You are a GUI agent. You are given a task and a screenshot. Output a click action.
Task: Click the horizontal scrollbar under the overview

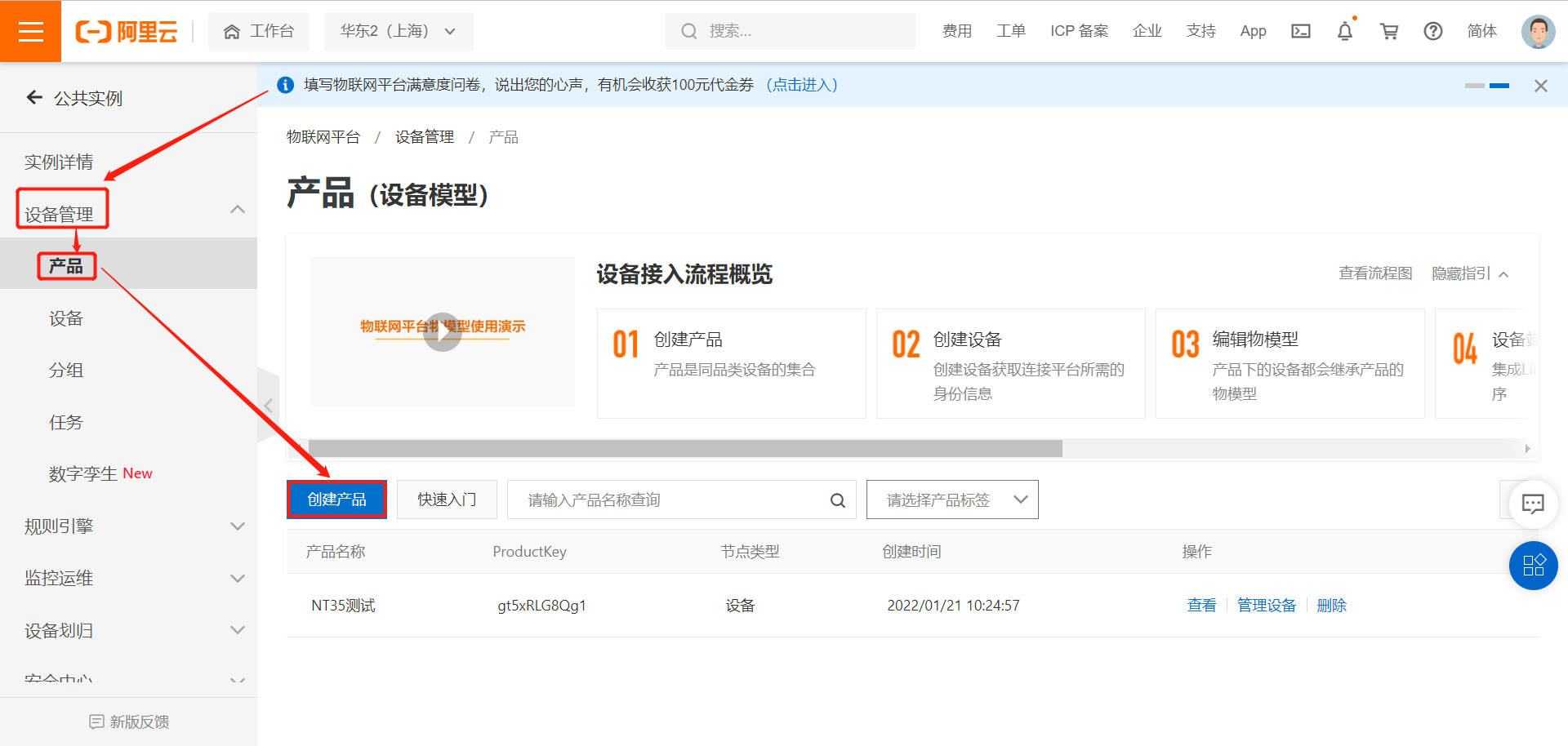(x=685, y=448)
